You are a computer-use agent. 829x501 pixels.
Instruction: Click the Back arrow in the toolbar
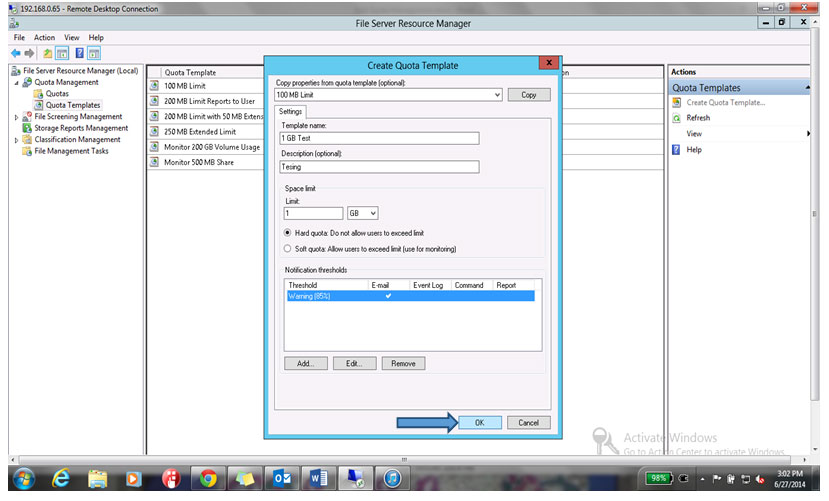click(16, 53)
